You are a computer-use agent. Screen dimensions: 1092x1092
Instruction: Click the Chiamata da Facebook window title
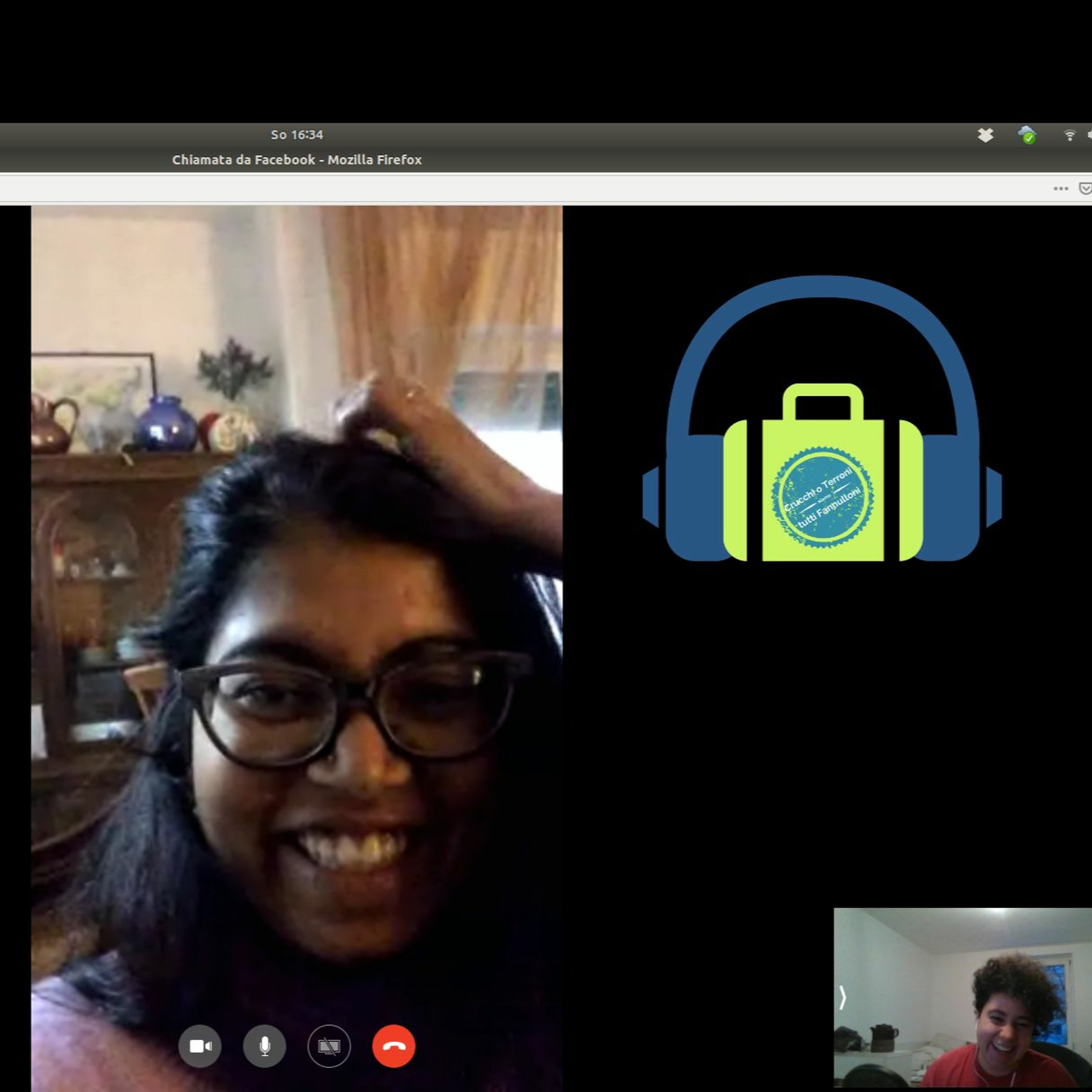click(297, 160)
